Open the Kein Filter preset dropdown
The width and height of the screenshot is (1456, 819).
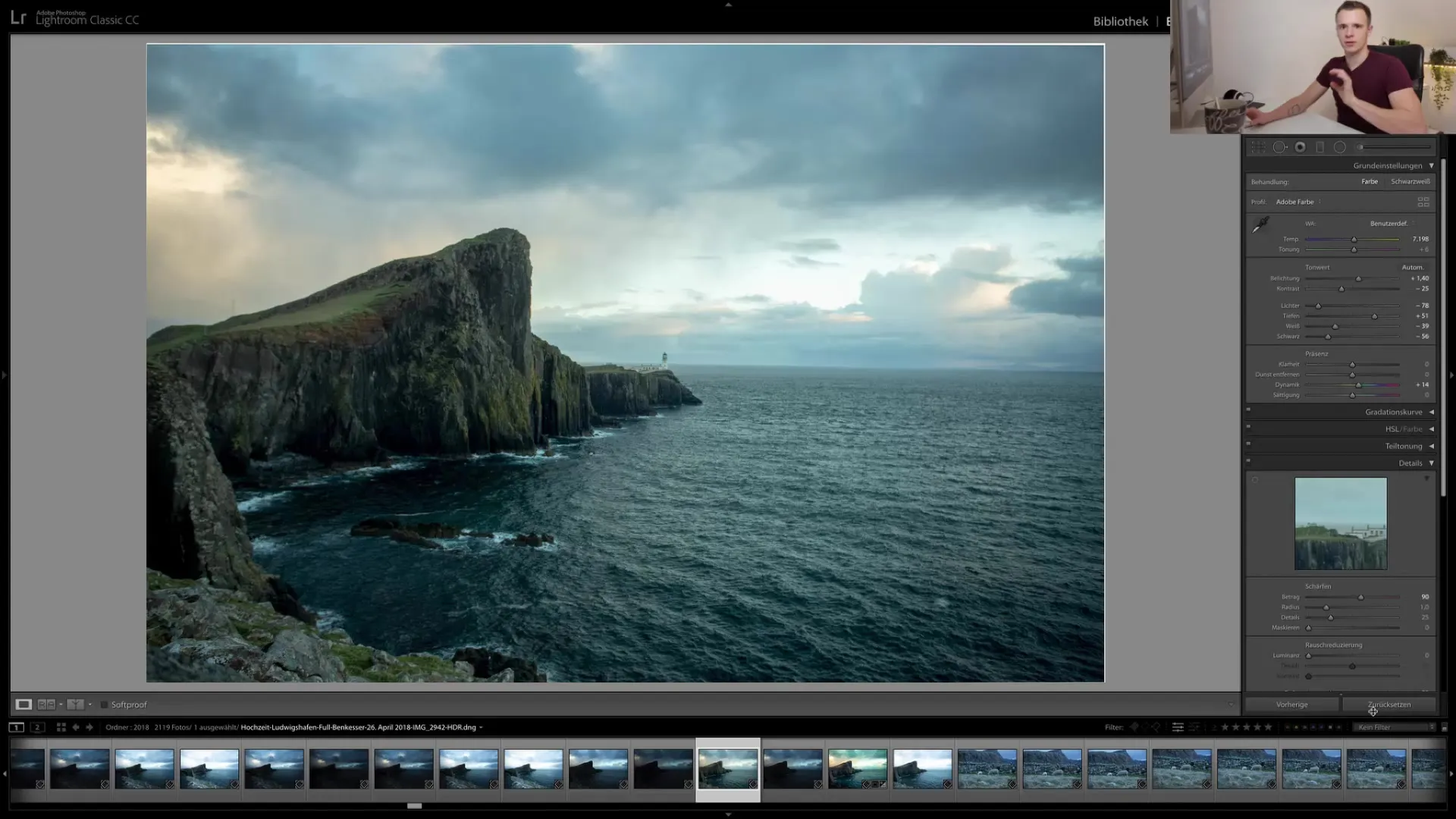coord(1395,727)
